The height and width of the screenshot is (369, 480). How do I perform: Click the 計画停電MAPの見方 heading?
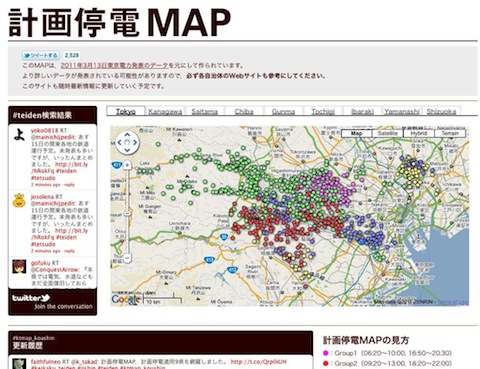coord(366,340)
